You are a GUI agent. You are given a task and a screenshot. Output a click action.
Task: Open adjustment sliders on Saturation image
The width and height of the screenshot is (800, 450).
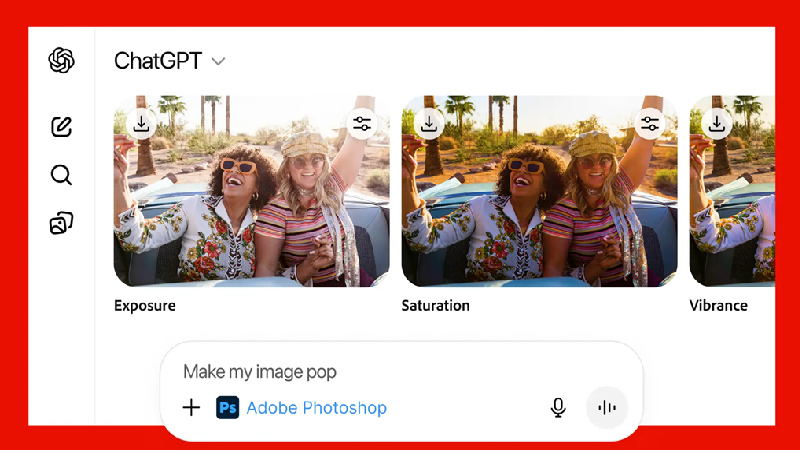point(649,123)
